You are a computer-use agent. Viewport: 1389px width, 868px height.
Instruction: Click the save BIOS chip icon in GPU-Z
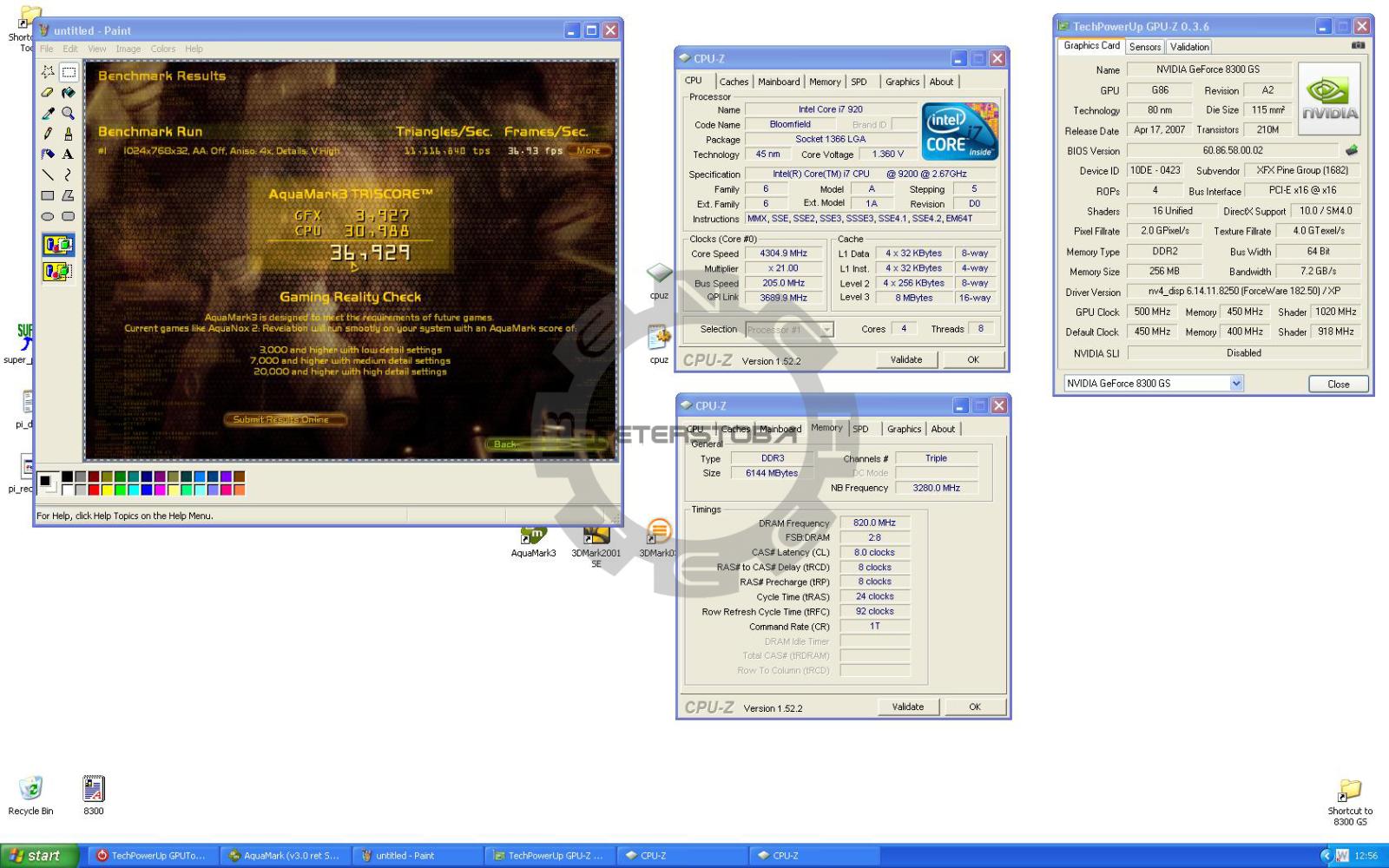1352,150
